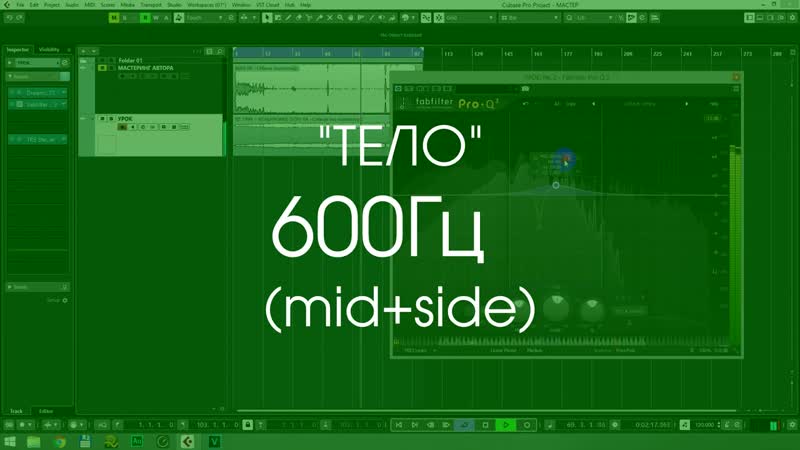Switch to the Visibility tab
Viewport: 800px width, 450px height.
49,49
